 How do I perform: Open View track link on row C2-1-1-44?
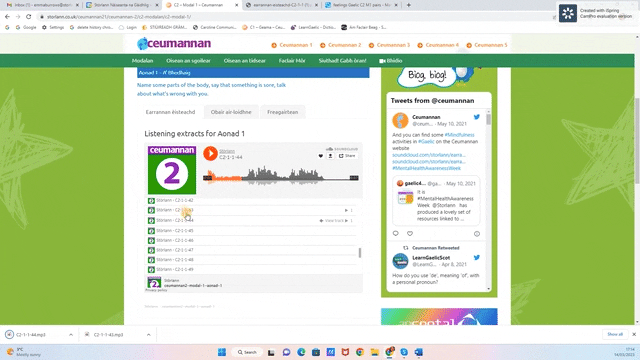tap(334, 221)
